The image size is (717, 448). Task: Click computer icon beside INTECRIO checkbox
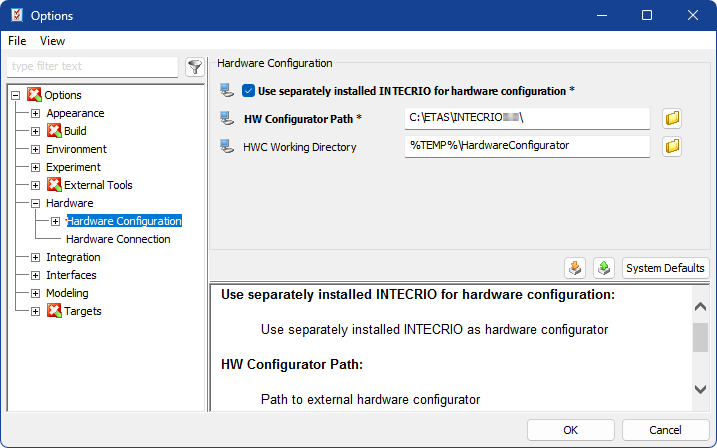[227, 90]
